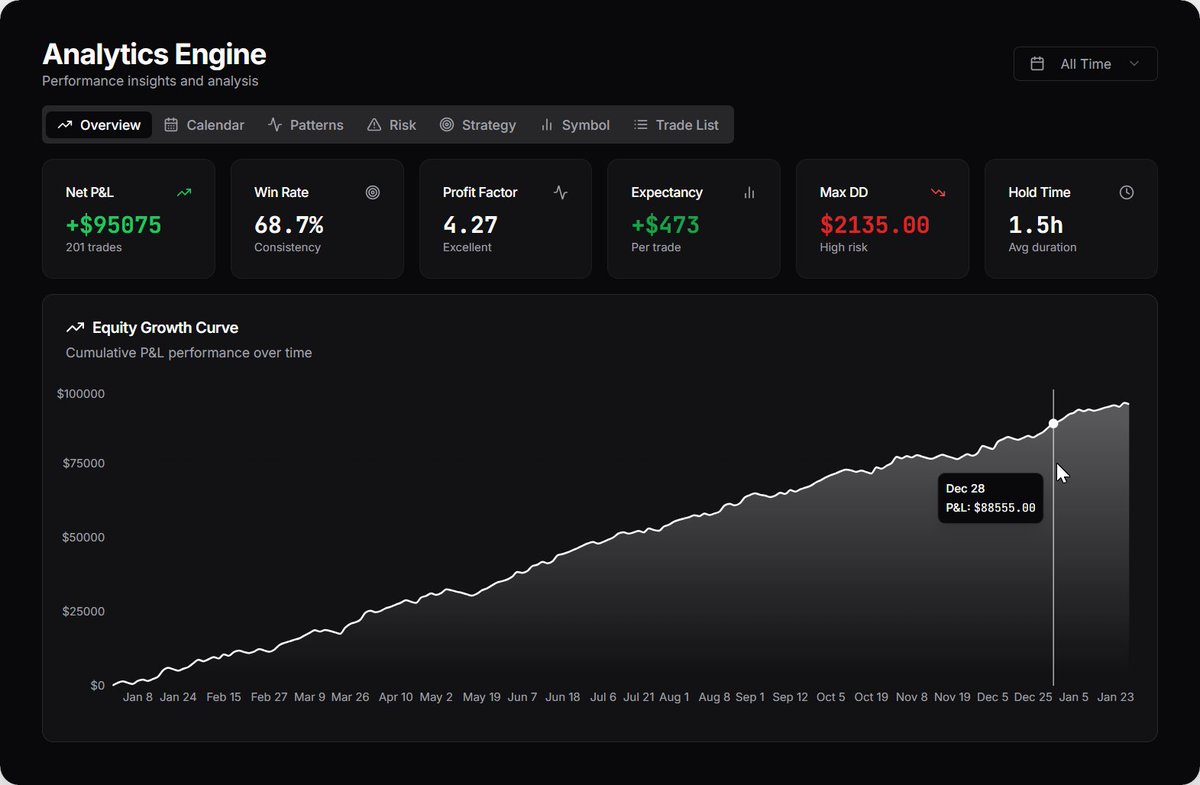Viewport: 1200px width, 785px height.
Task: Click the $2135.00 max drawdown value
Action: click(x=875, y=225)
